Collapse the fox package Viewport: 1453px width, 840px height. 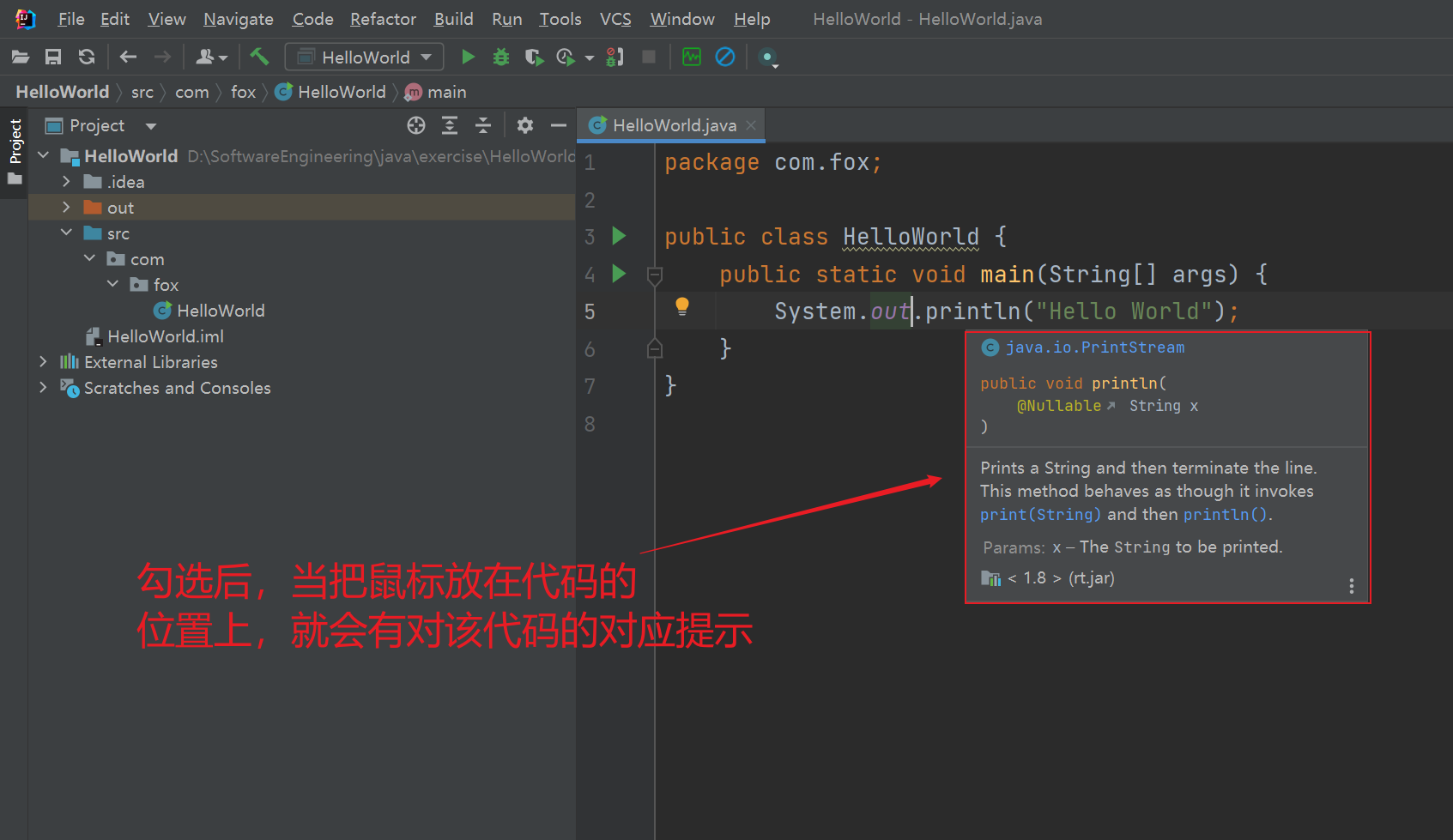(112, 284)
